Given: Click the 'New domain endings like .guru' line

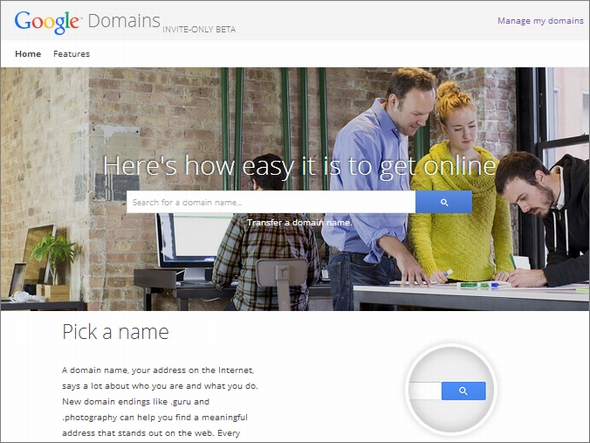Looking at the screenshot, I should click(x=136, y=402).
